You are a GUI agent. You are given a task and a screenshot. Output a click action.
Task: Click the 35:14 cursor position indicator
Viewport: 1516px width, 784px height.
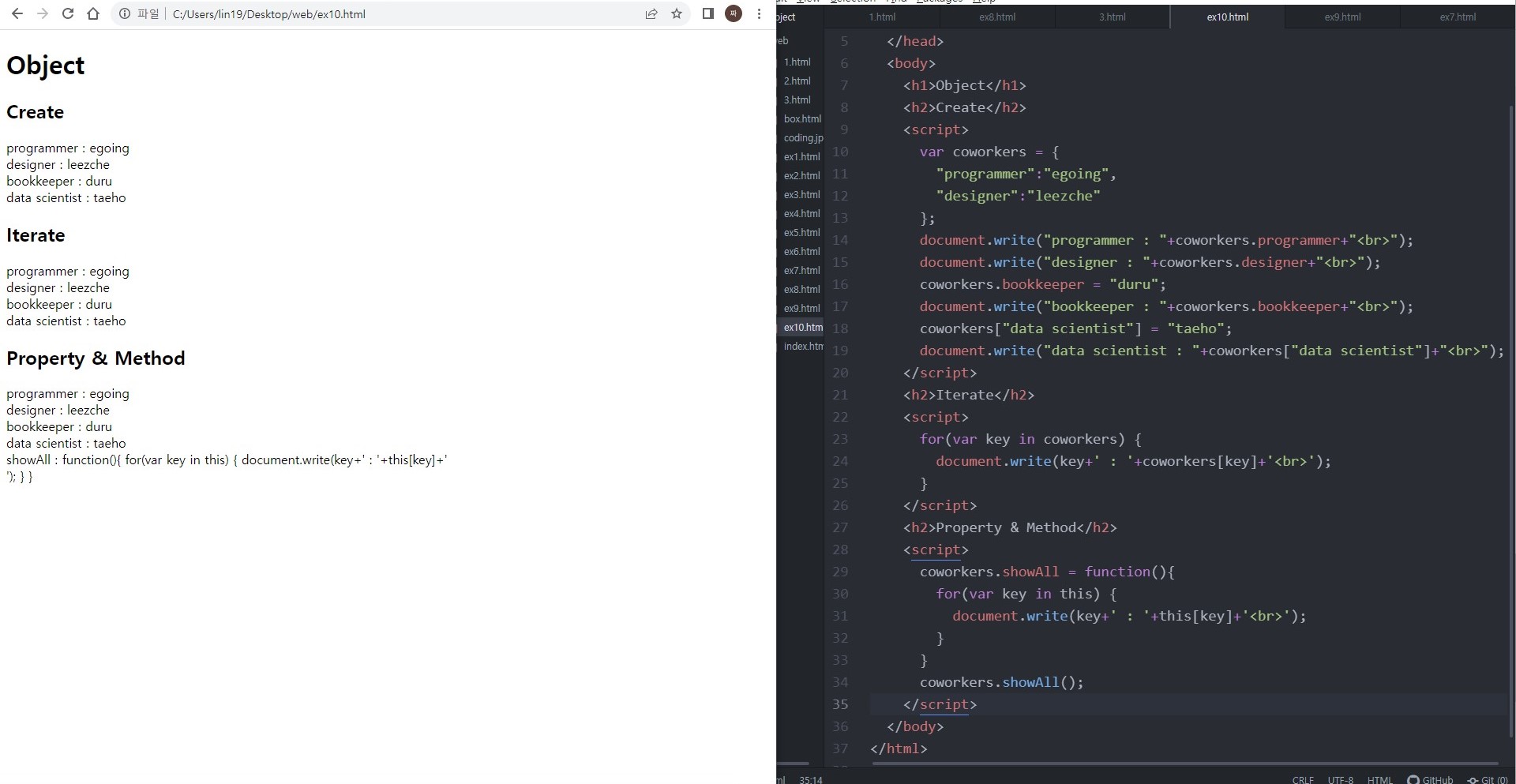pos(811,779)
